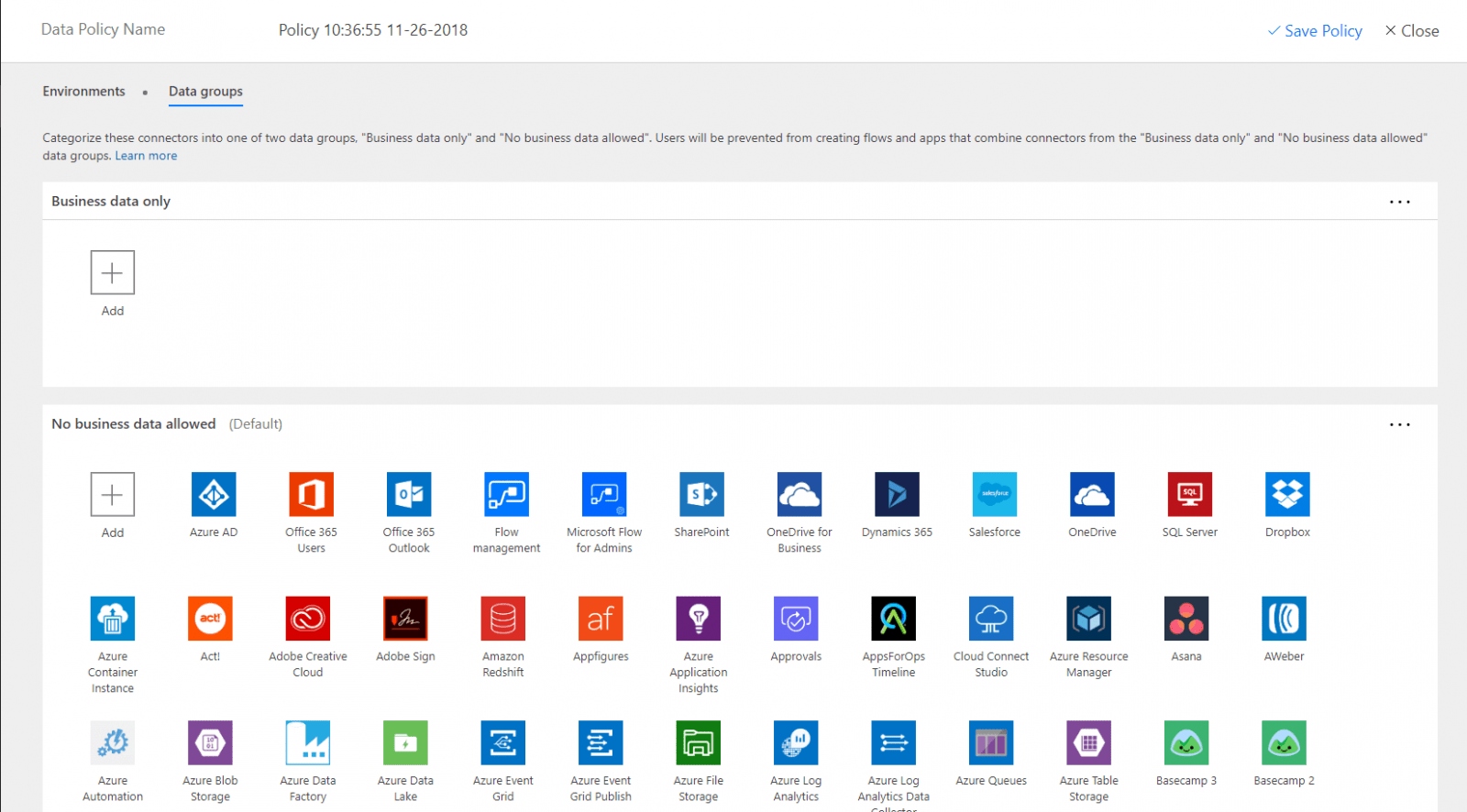The height and width of the screenshot is (812, 1467).
Task: Add a connector to Business data only
Action: pos(113,273)
